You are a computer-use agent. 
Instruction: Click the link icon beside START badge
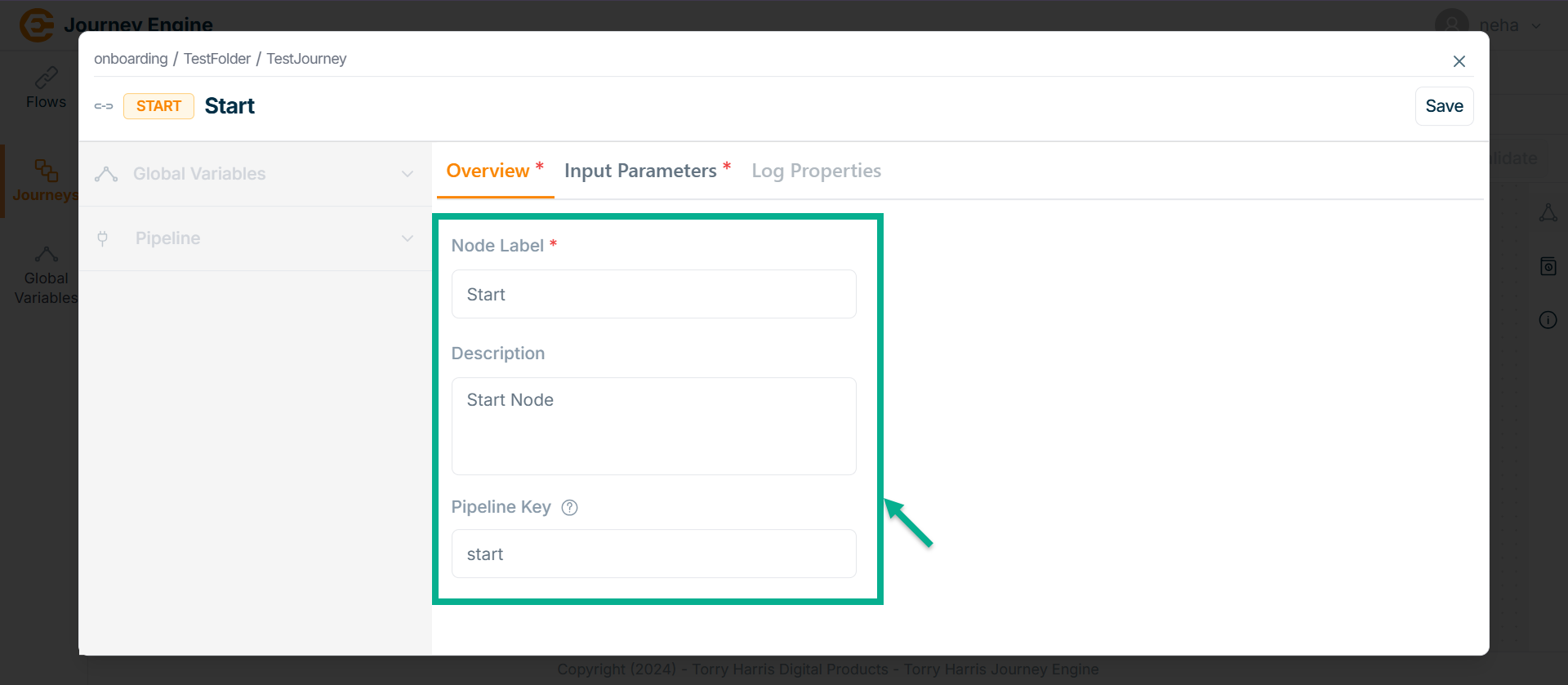[104, 106]
